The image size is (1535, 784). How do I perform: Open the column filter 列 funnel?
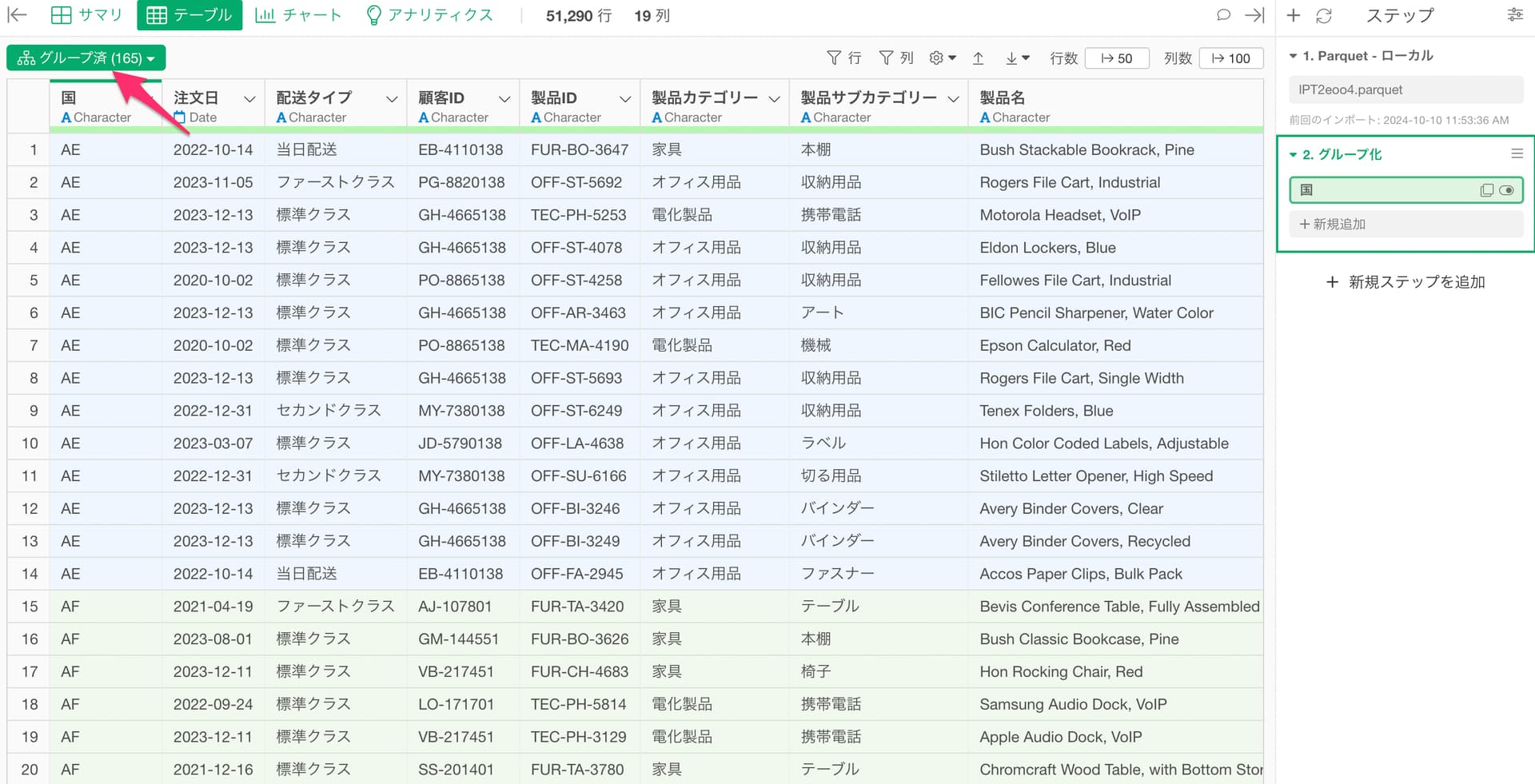895,58
